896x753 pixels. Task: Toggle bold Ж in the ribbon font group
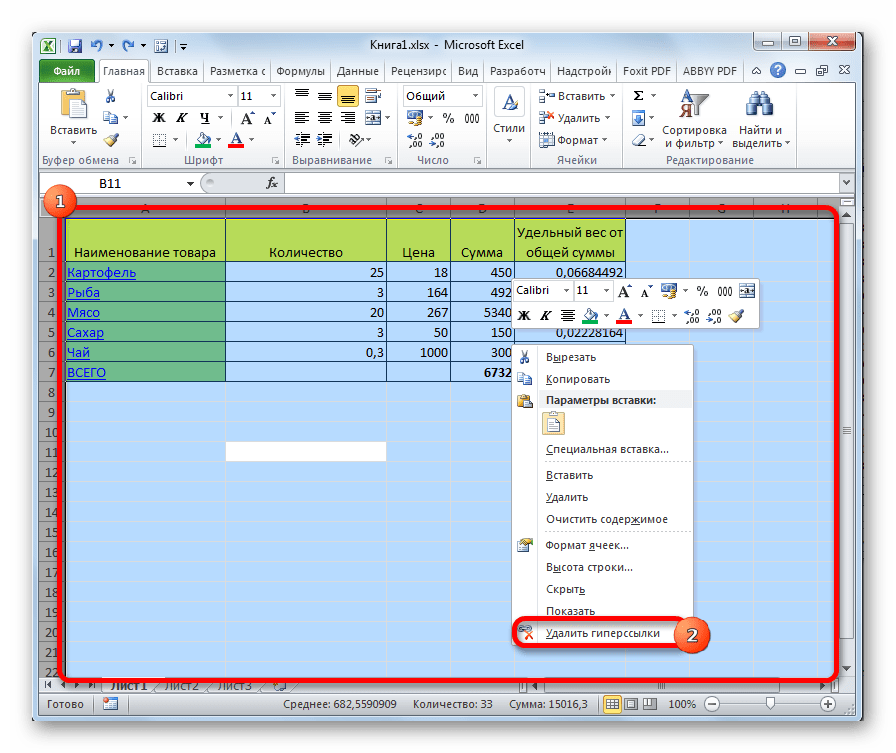(158, 118)
